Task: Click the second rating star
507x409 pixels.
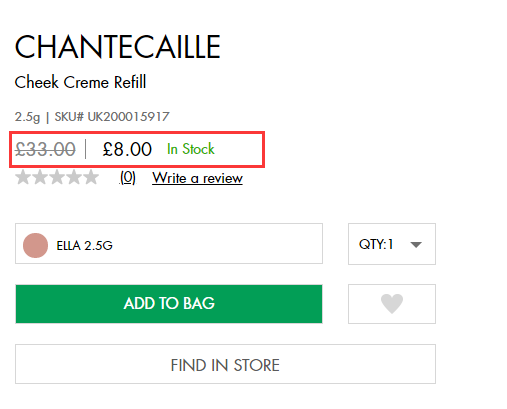Action: pos(40,177)
